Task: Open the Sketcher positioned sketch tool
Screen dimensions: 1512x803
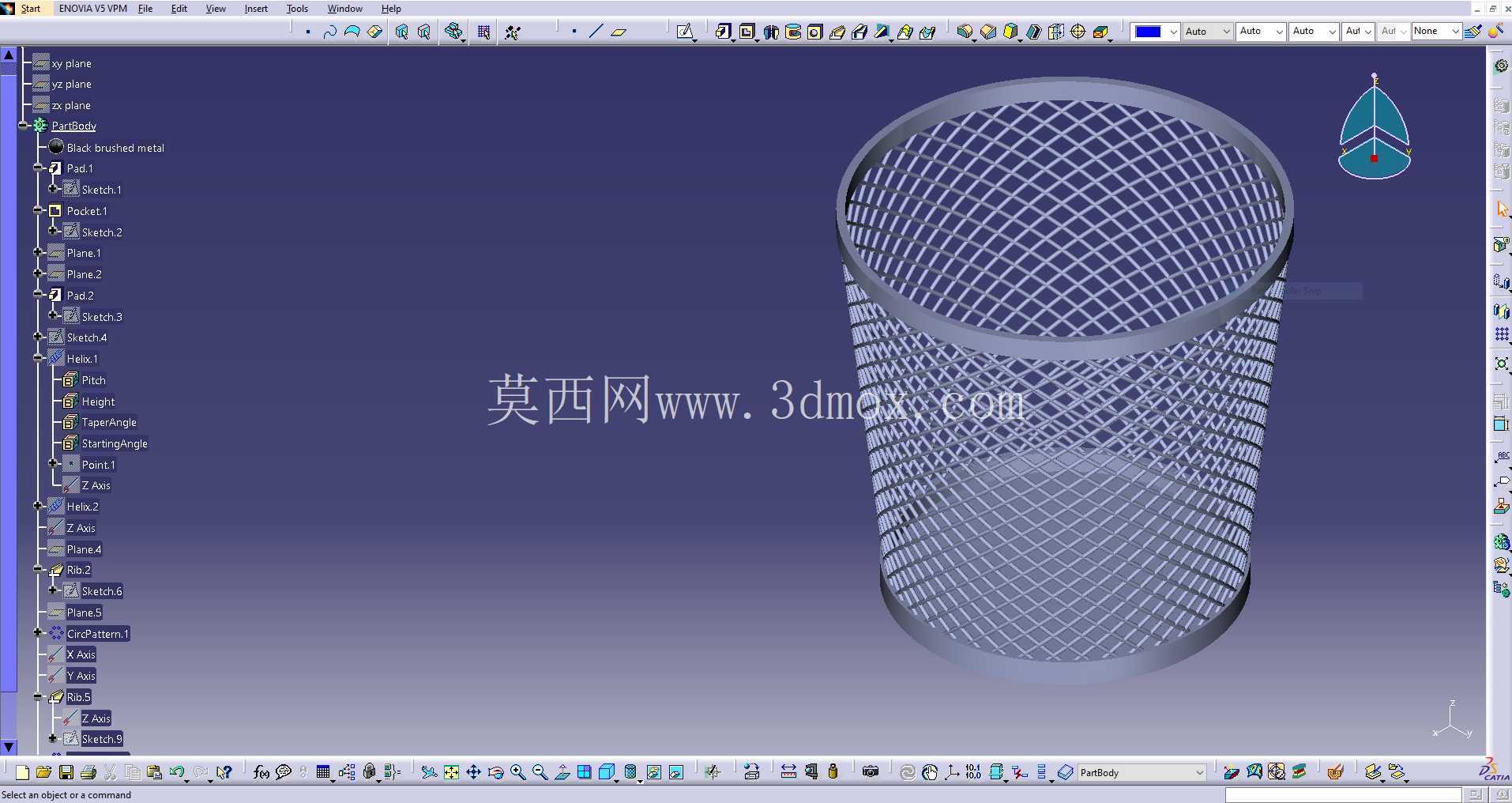Action: [x=685, y=32]
